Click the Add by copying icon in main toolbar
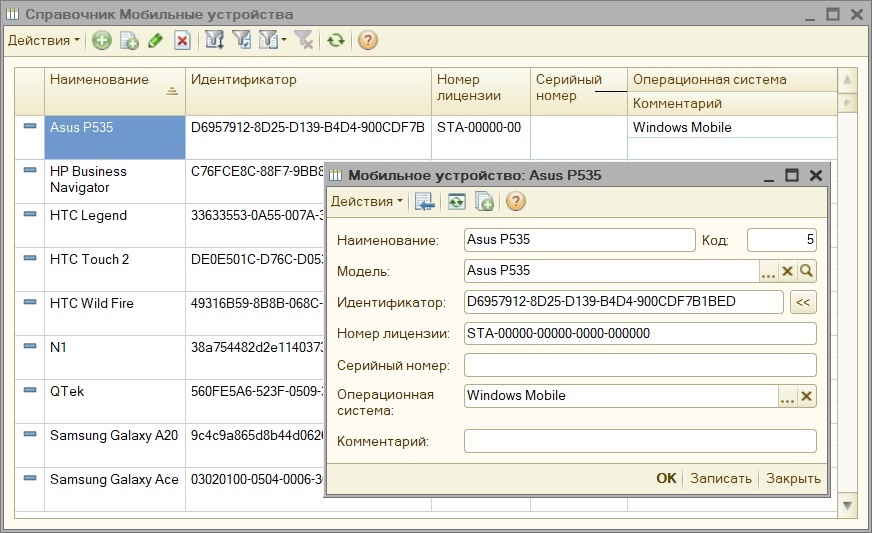 pos(129,40)
